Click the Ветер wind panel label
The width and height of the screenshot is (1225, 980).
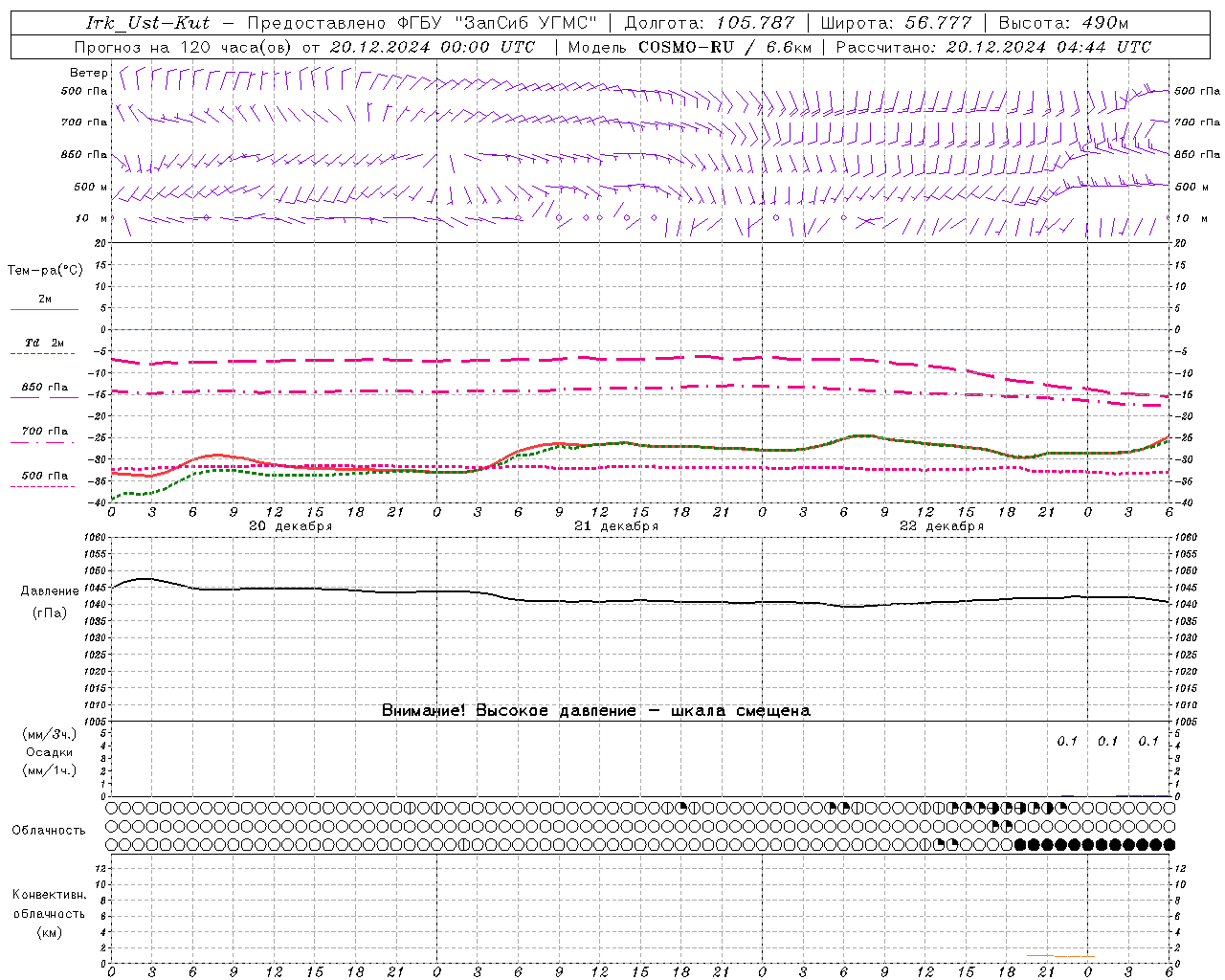(x=89, y=73)
